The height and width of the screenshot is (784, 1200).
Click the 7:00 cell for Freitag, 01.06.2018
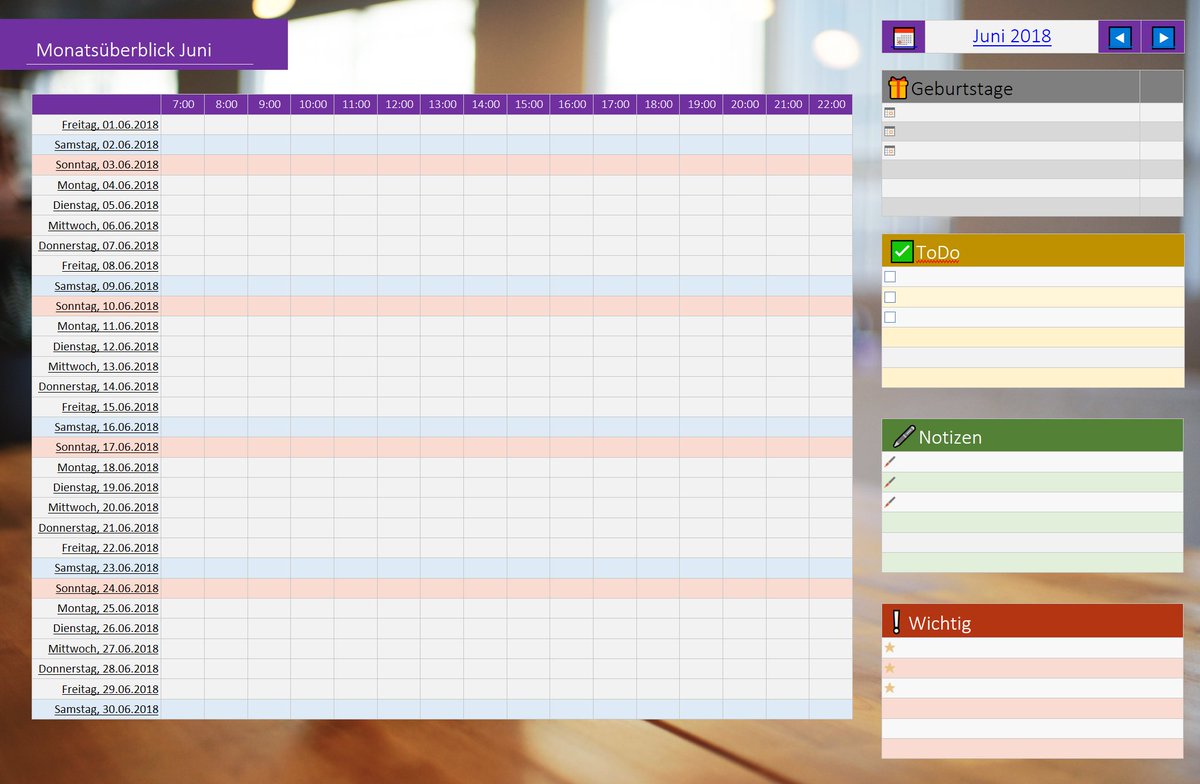click(183, 125)
